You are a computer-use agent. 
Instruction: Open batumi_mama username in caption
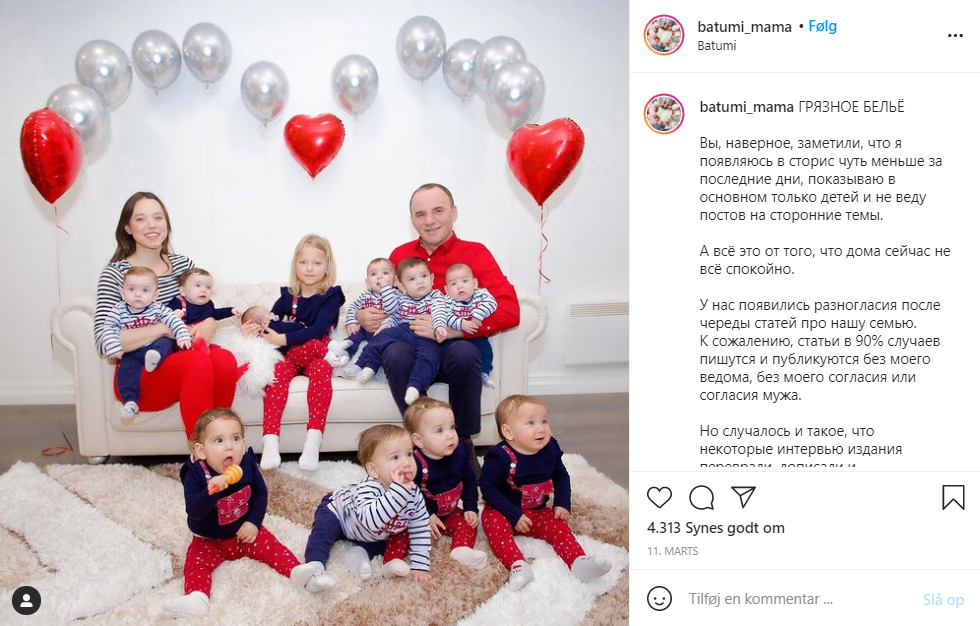tap(747, 107)
